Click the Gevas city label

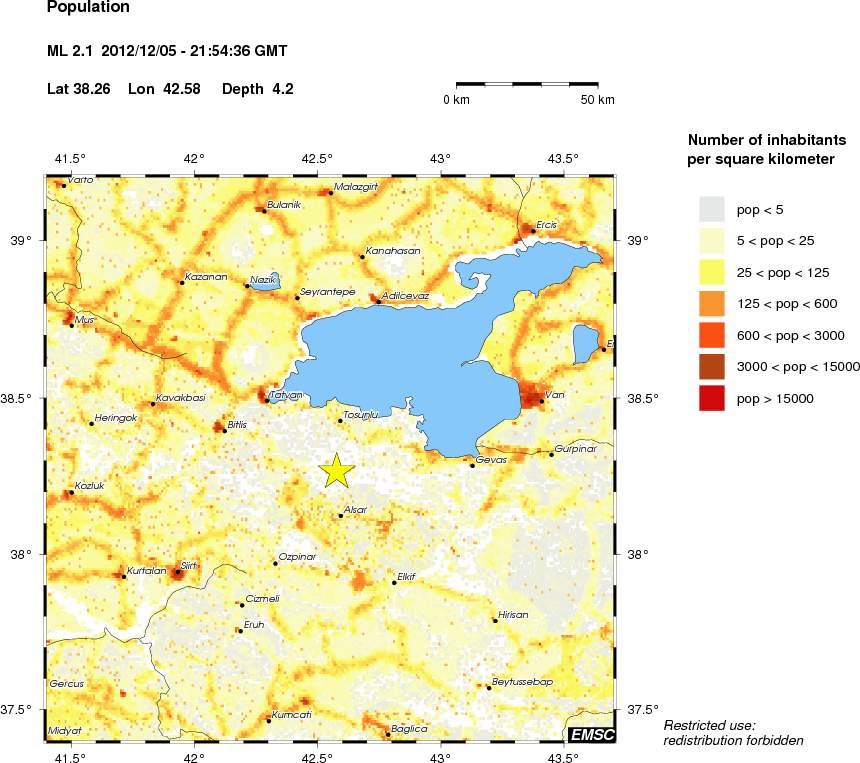(493, 459)
